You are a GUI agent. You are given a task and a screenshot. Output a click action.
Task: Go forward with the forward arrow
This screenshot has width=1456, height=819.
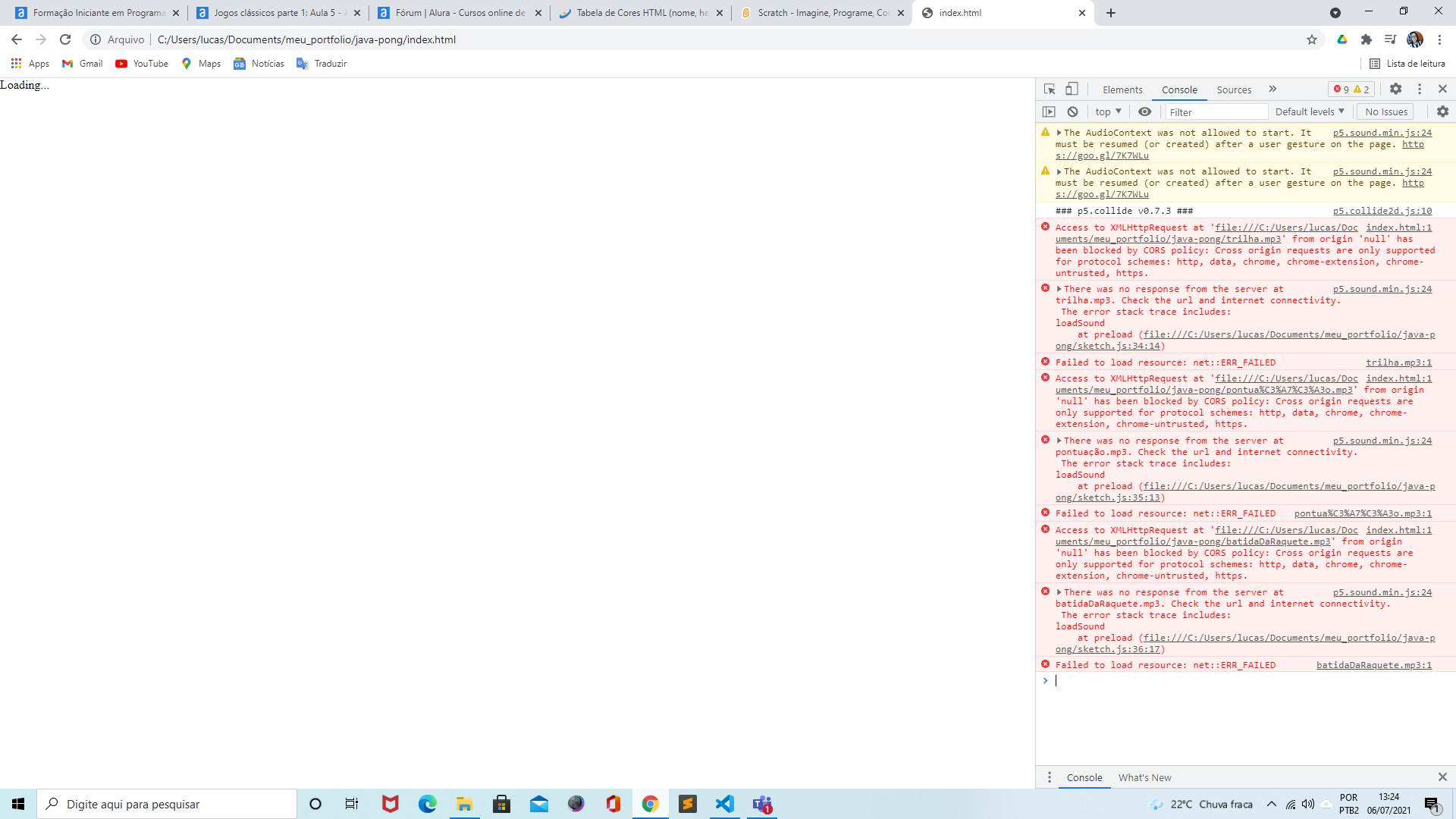point(41,39)
